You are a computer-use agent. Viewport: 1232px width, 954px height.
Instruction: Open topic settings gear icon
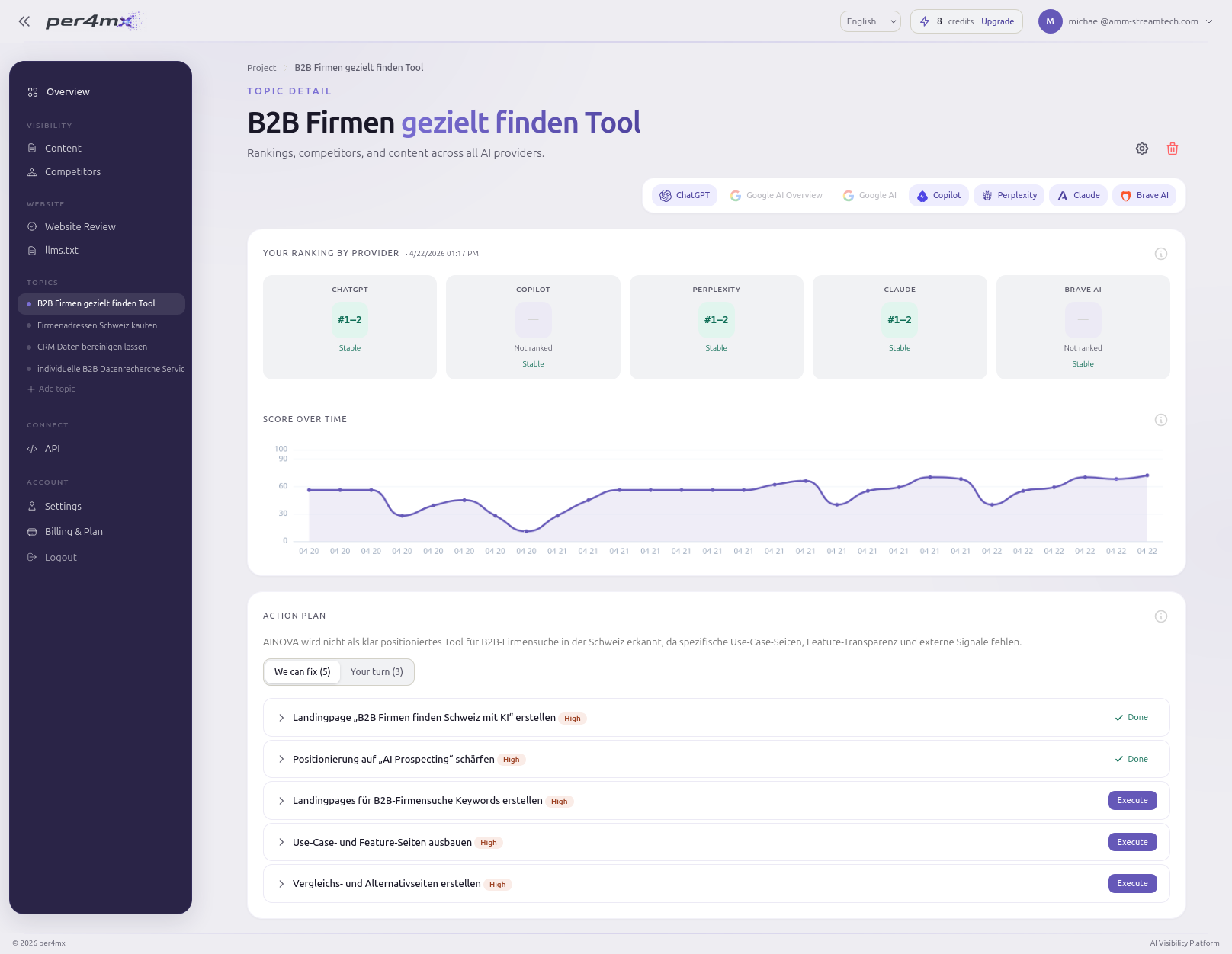click(x=1141, y=149)
